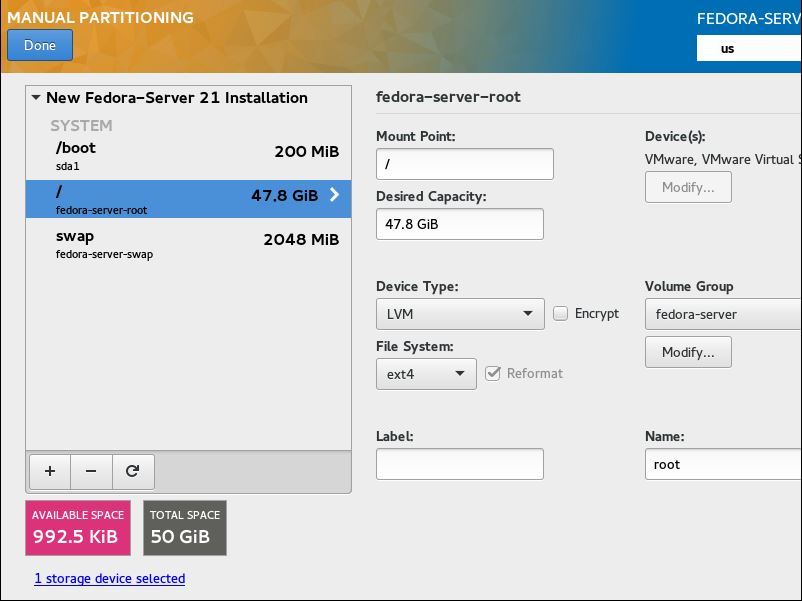Click Modify button under Device(s)
The image size is (802, 601).
(x=688, y=187)
